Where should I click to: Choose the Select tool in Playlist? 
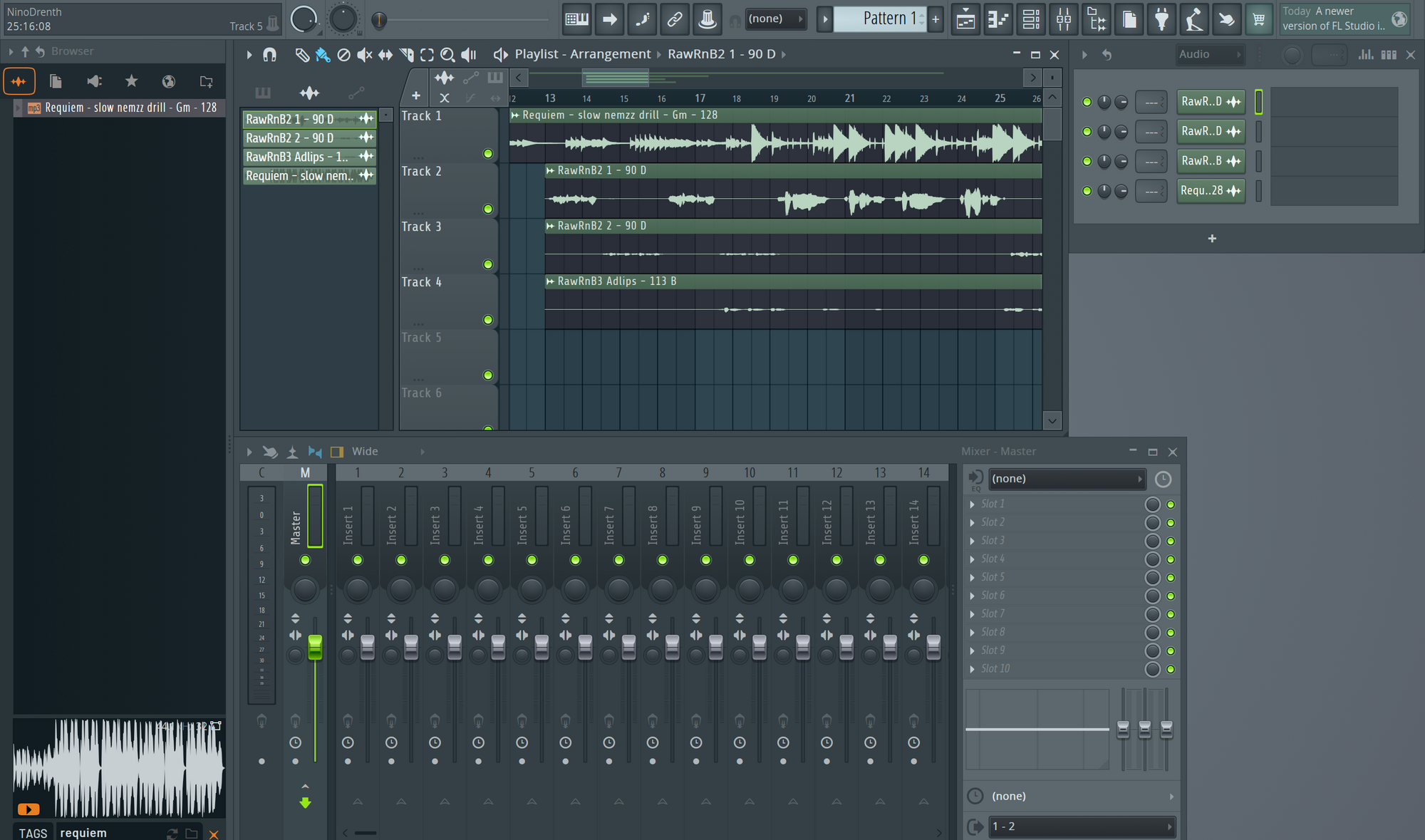pos(427,54)
